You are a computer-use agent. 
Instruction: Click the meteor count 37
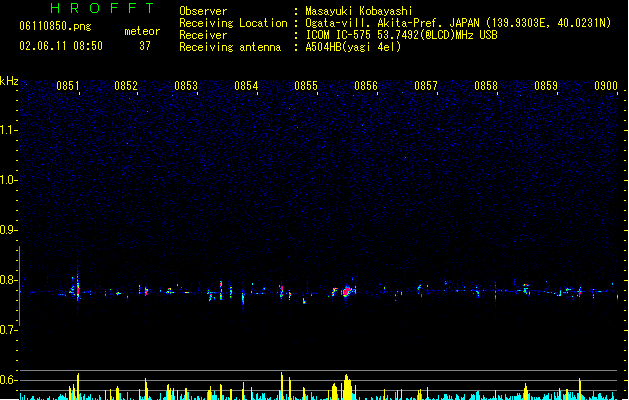pos(145,46)
